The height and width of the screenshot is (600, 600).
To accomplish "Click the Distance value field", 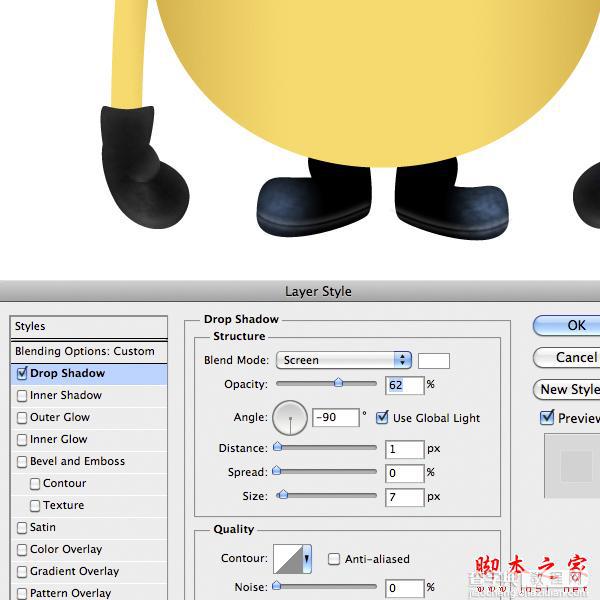I will click(x=404, y=449).
